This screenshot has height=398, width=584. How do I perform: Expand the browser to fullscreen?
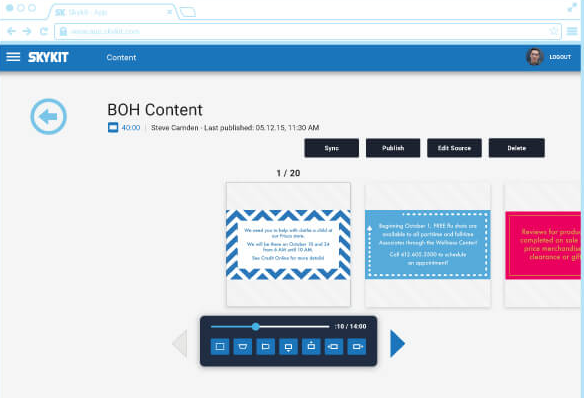[x=572, y=8]
